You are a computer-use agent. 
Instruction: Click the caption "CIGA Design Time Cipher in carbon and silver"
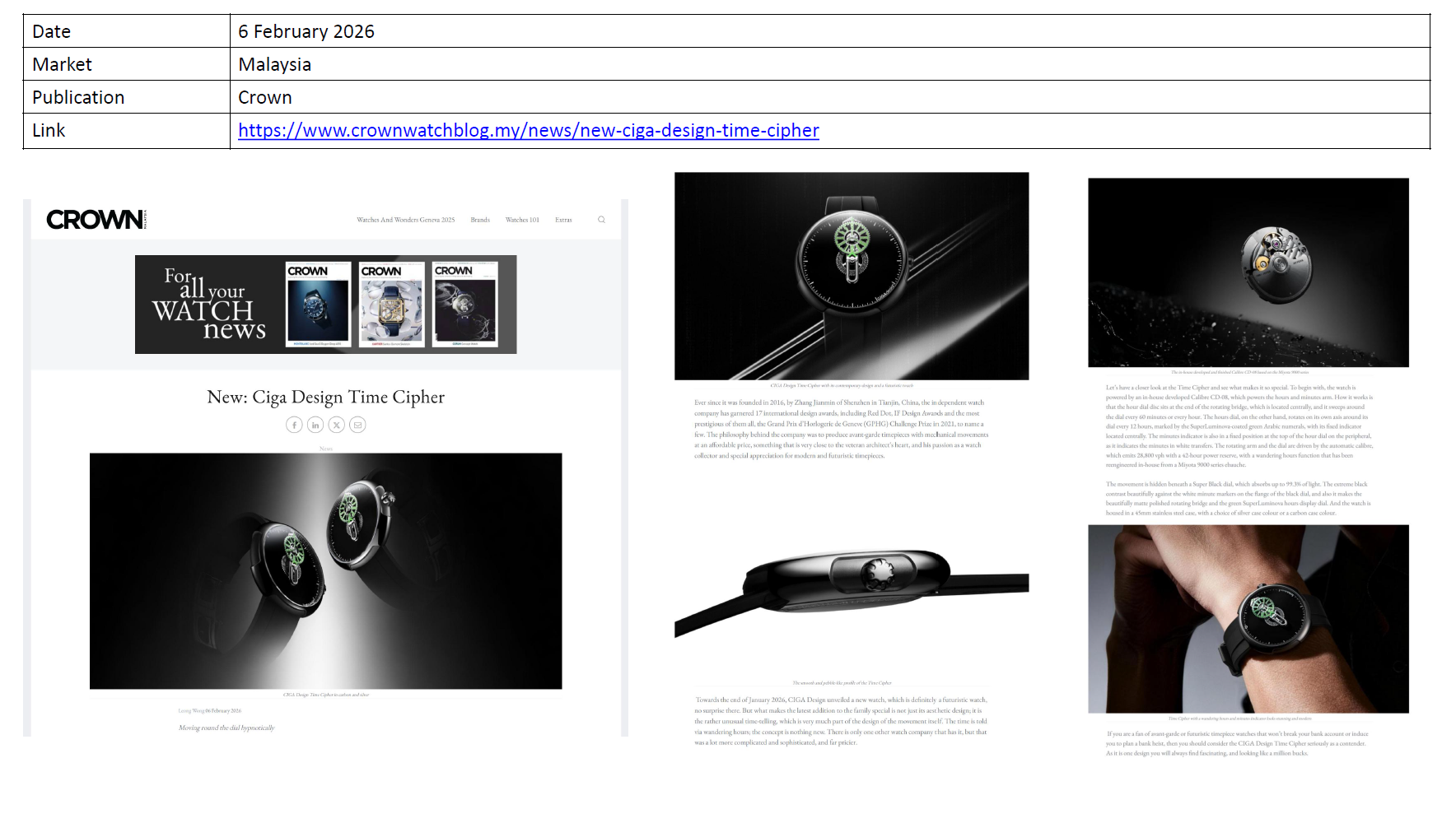click(x=326, y=695)
